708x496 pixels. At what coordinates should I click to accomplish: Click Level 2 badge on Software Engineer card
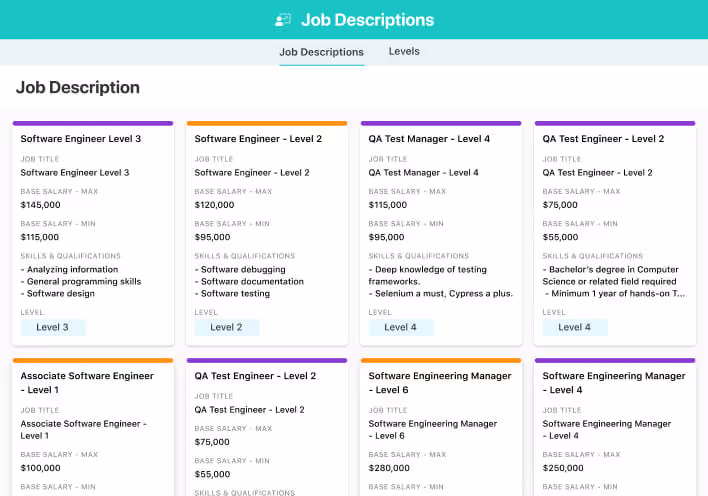point(226,327)
